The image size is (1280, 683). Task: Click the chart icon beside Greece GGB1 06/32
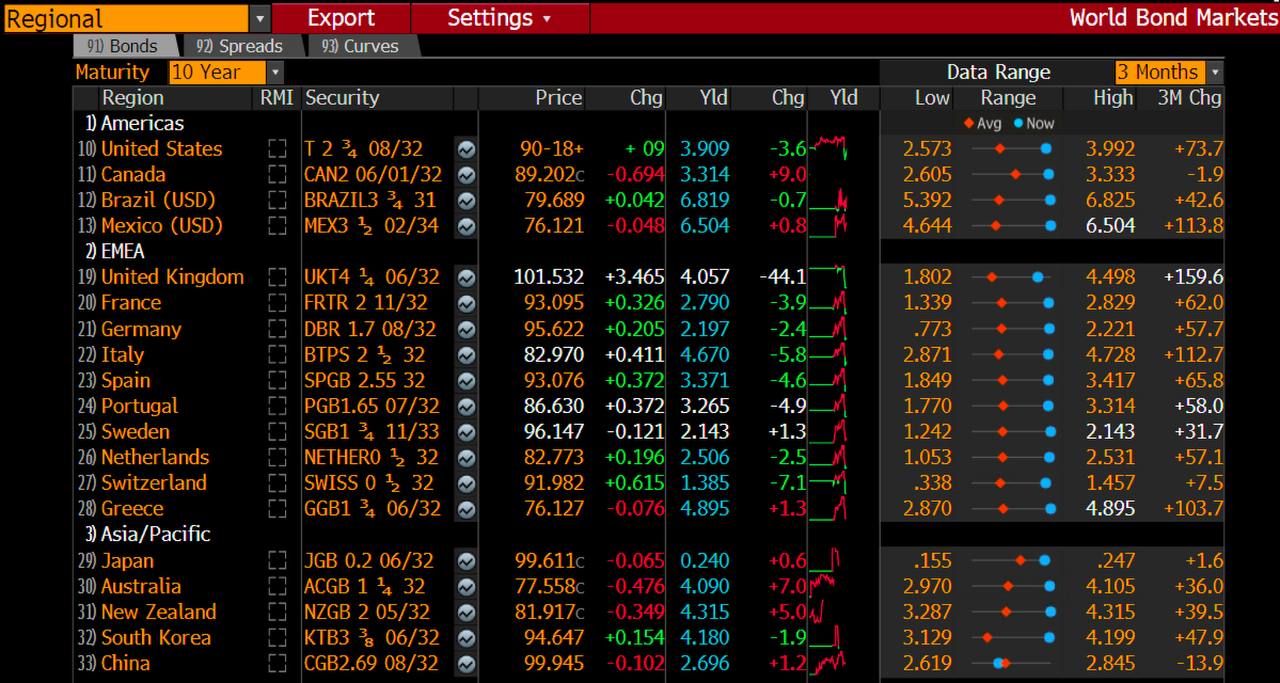pos(466,509)
